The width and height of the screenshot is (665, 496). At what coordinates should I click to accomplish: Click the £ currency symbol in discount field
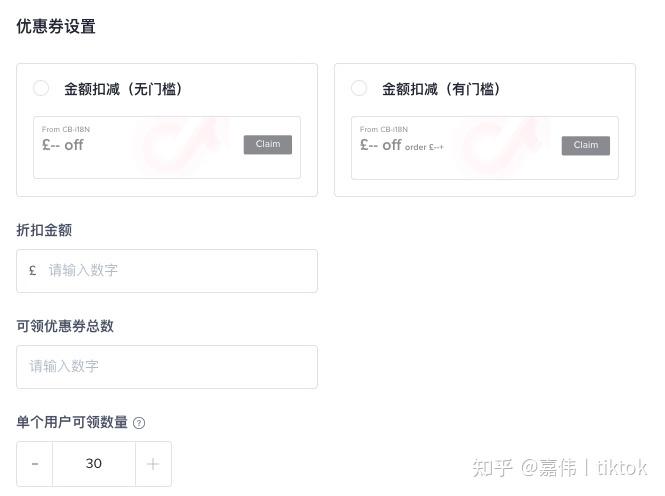click(x=32, y=270)
